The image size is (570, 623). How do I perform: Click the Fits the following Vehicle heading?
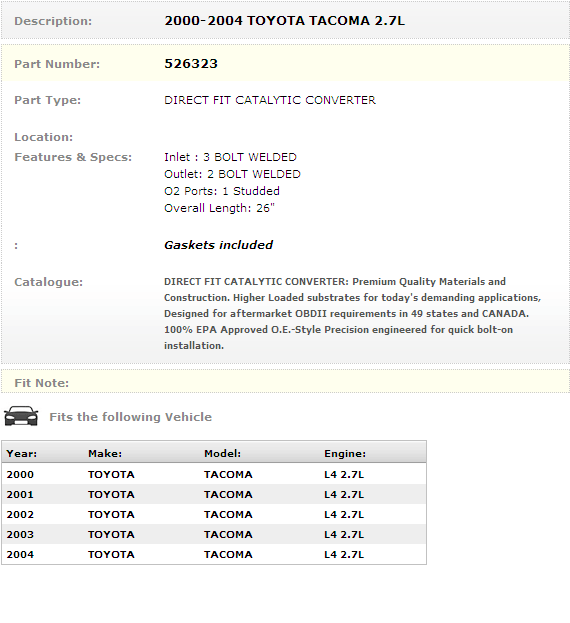click(x=130, y=417)
